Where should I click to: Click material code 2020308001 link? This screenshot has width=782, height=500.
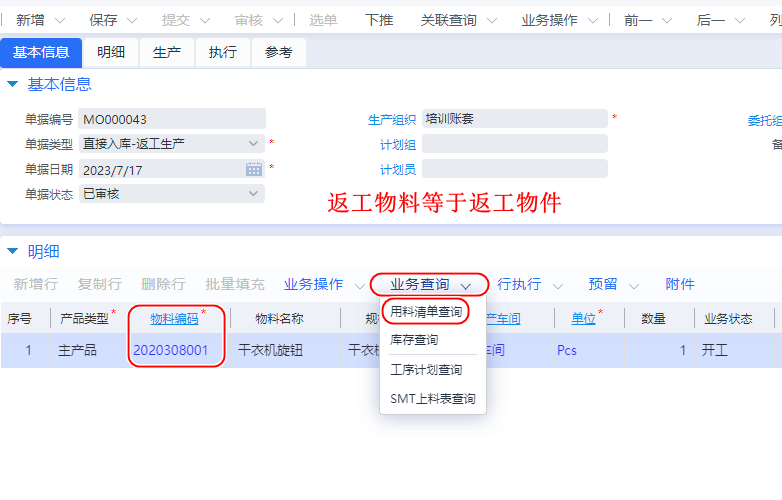170,350
